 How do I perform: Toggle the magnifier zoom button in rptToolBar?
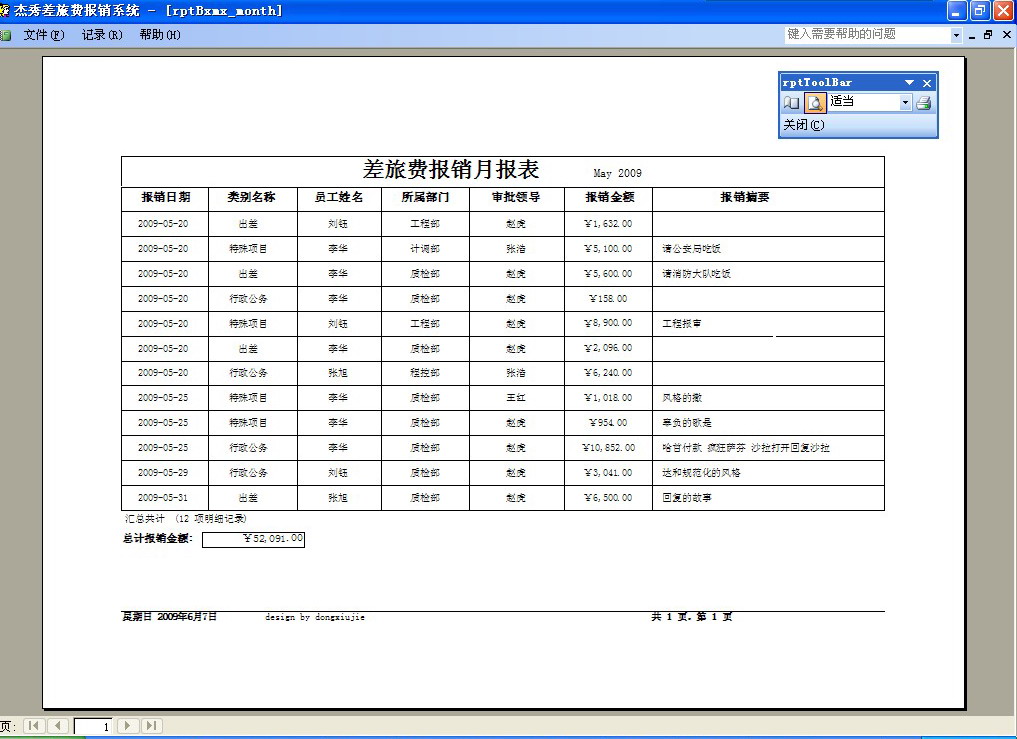(x=815, y=103)
